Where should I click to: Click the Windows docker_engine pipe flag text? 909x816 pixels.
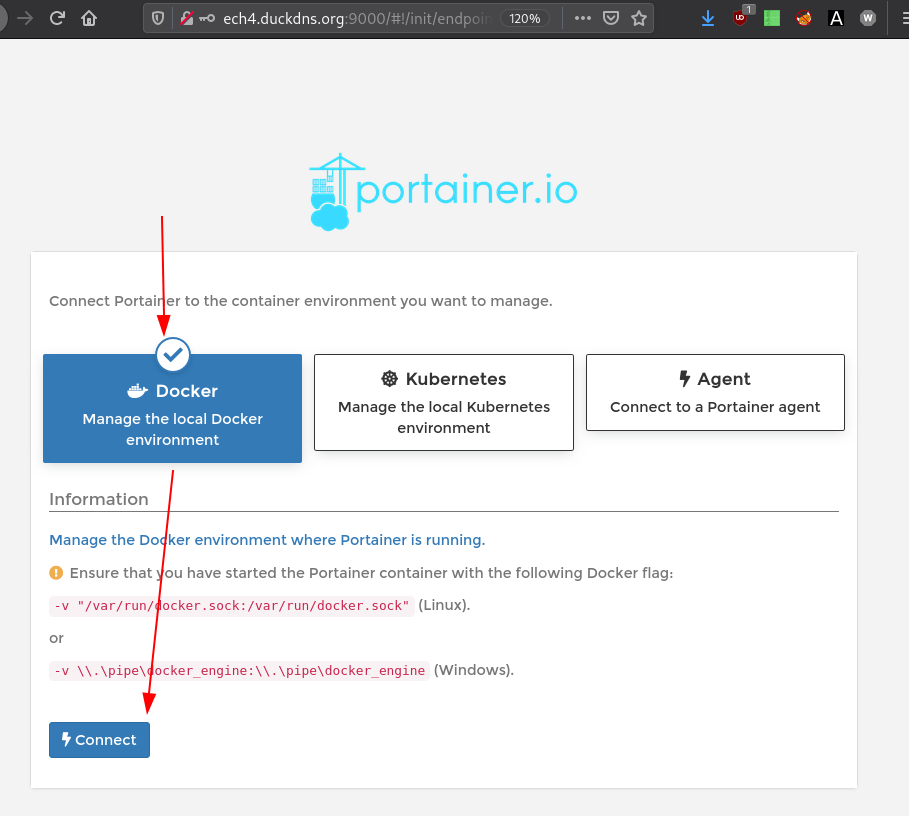tap(239, 671)
